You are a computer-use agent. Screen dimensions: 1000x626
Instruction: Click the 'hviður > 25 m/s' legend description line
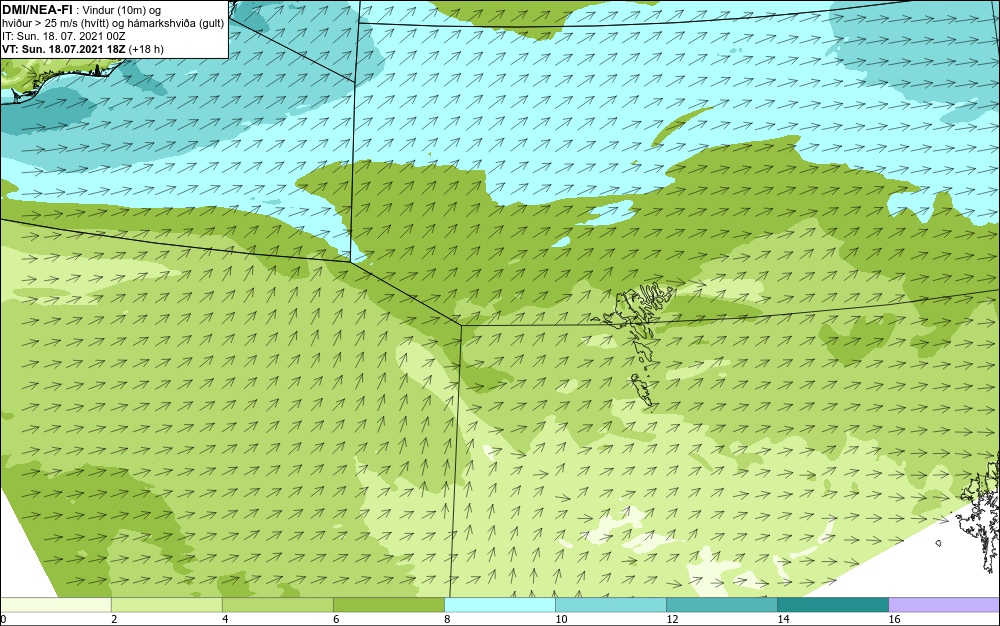click(x=113, y=24)
